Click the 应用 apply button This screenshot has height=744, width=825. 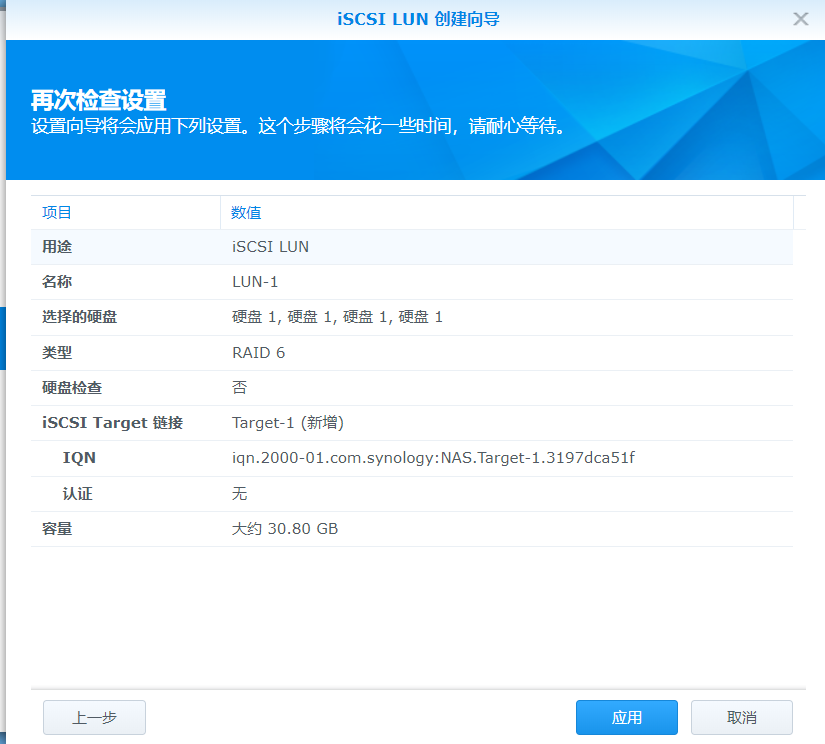click(626, 717)
